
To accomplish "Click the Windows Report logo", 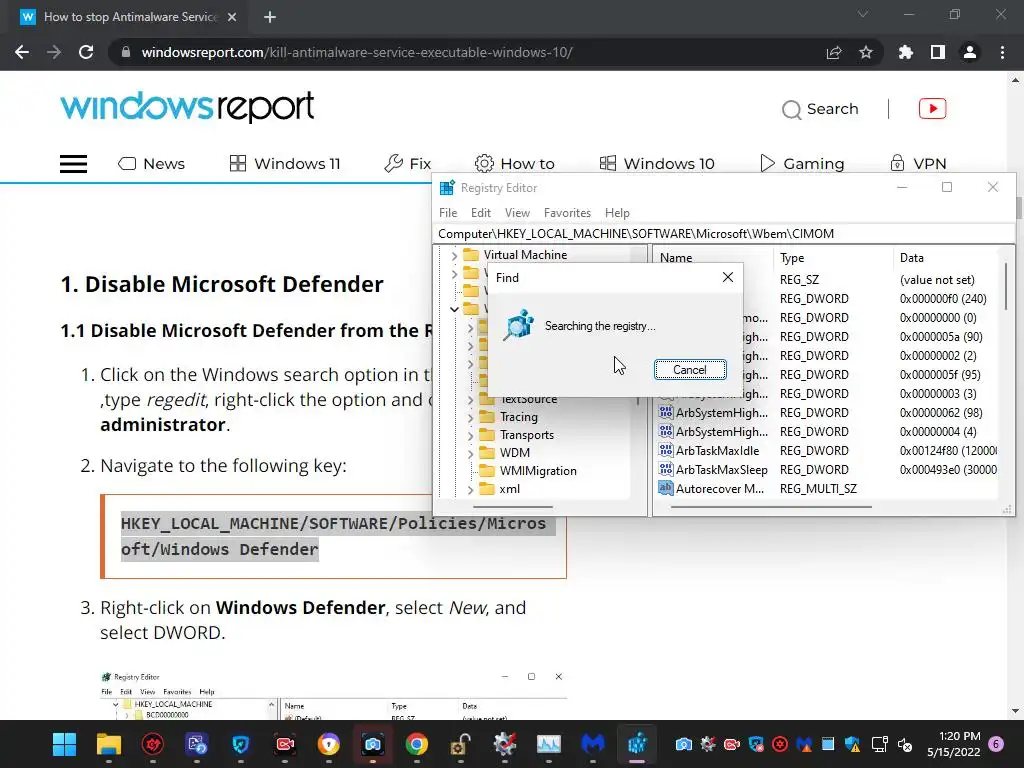I will tap(187, 107).
